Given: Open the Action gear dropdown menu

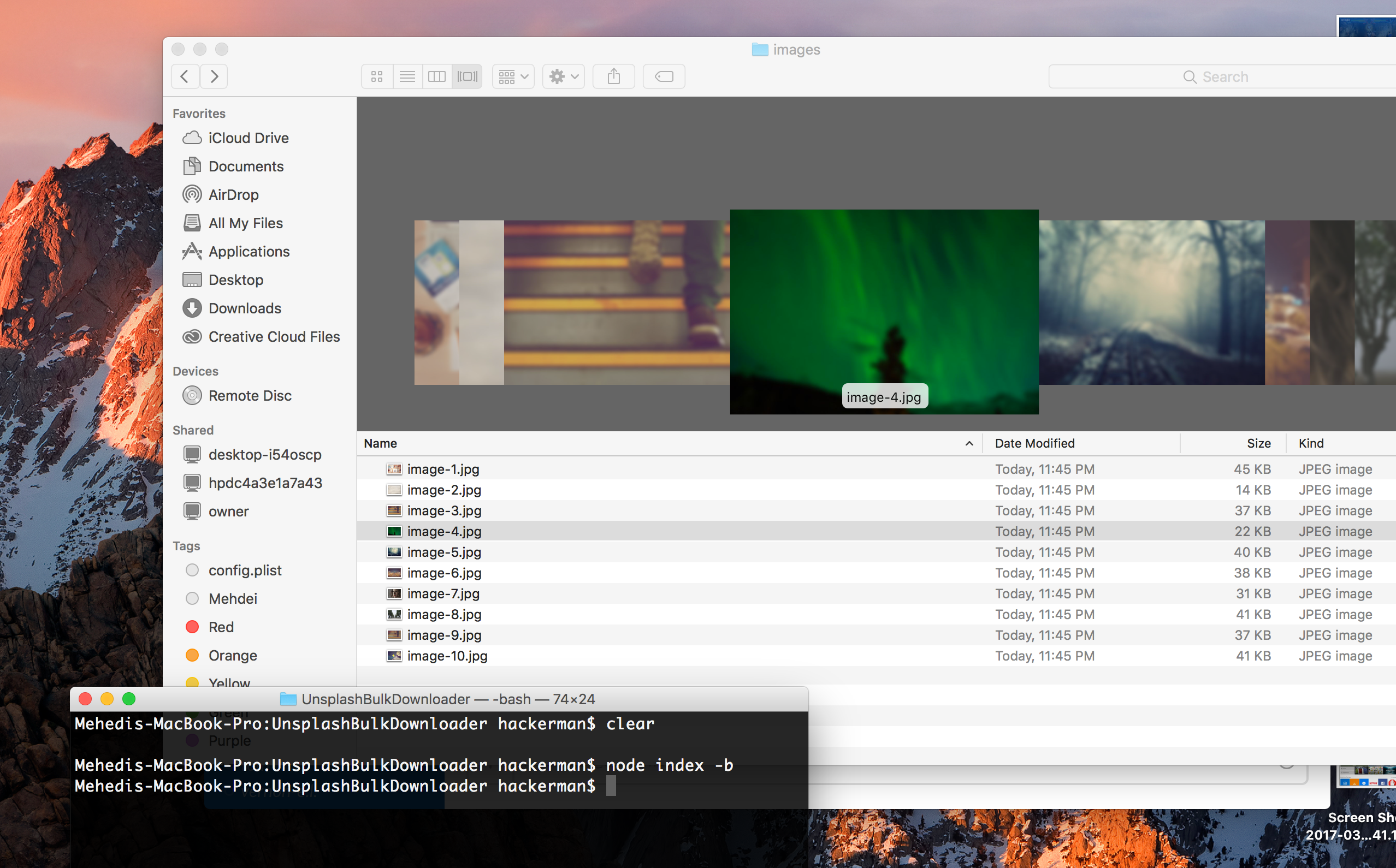Looking at the screenshot, I should 563,76.
